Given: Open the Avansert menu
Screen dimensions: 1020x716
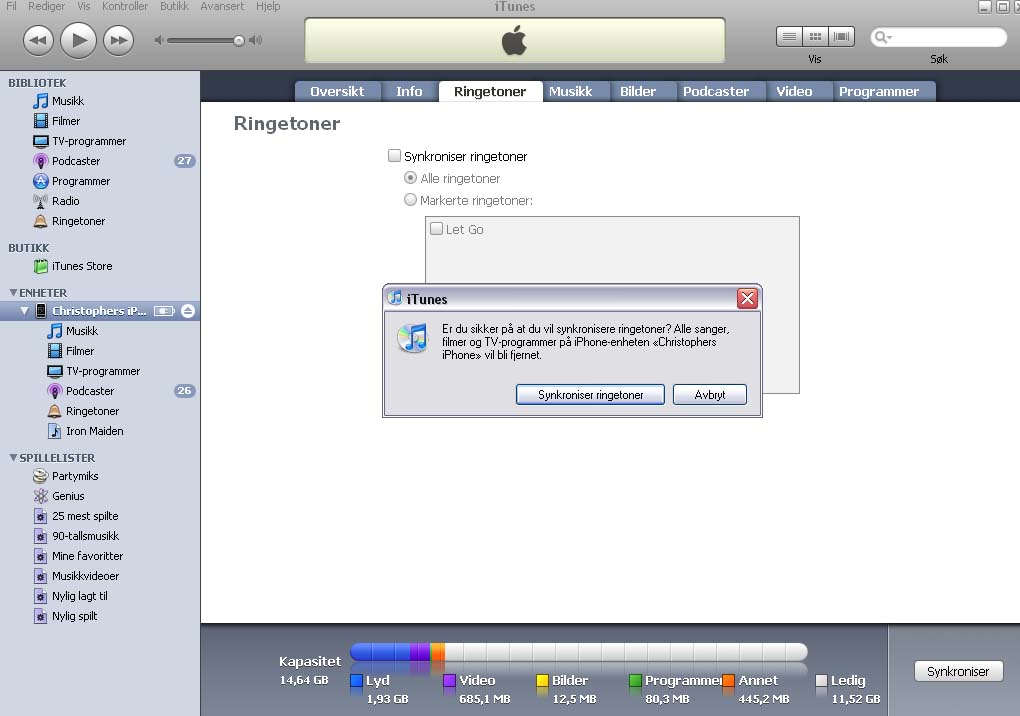Looking at the screenshot, I should point(222,6).
